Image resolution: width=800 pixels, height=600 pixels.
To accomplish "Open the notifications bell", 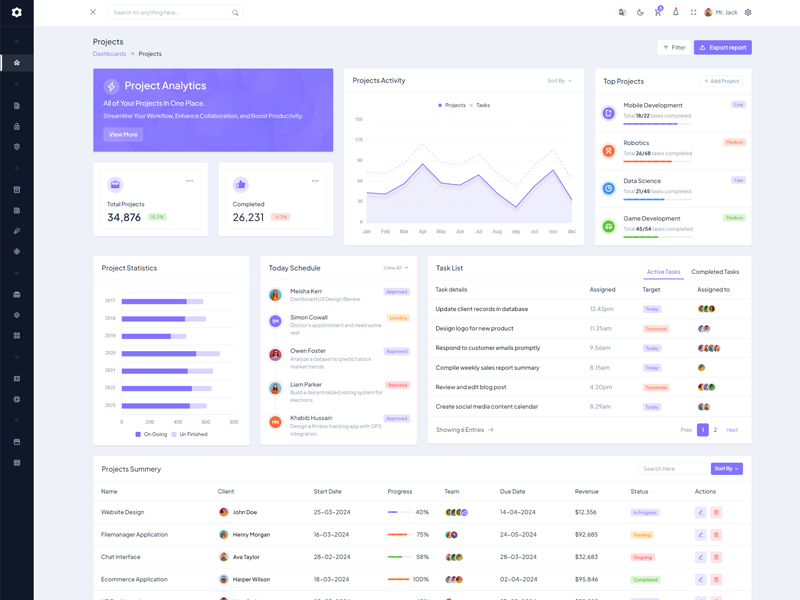I will tap(675, 13).
